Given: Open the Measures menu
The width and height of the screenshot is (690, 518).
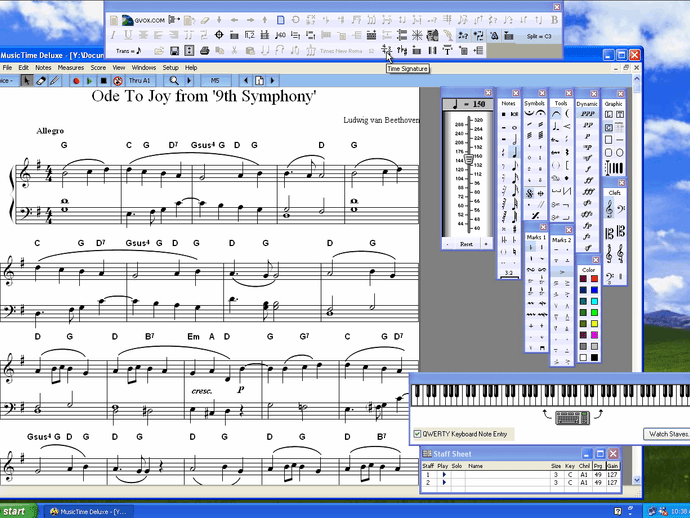Looking at the screenshot, I should click(71, 68).
